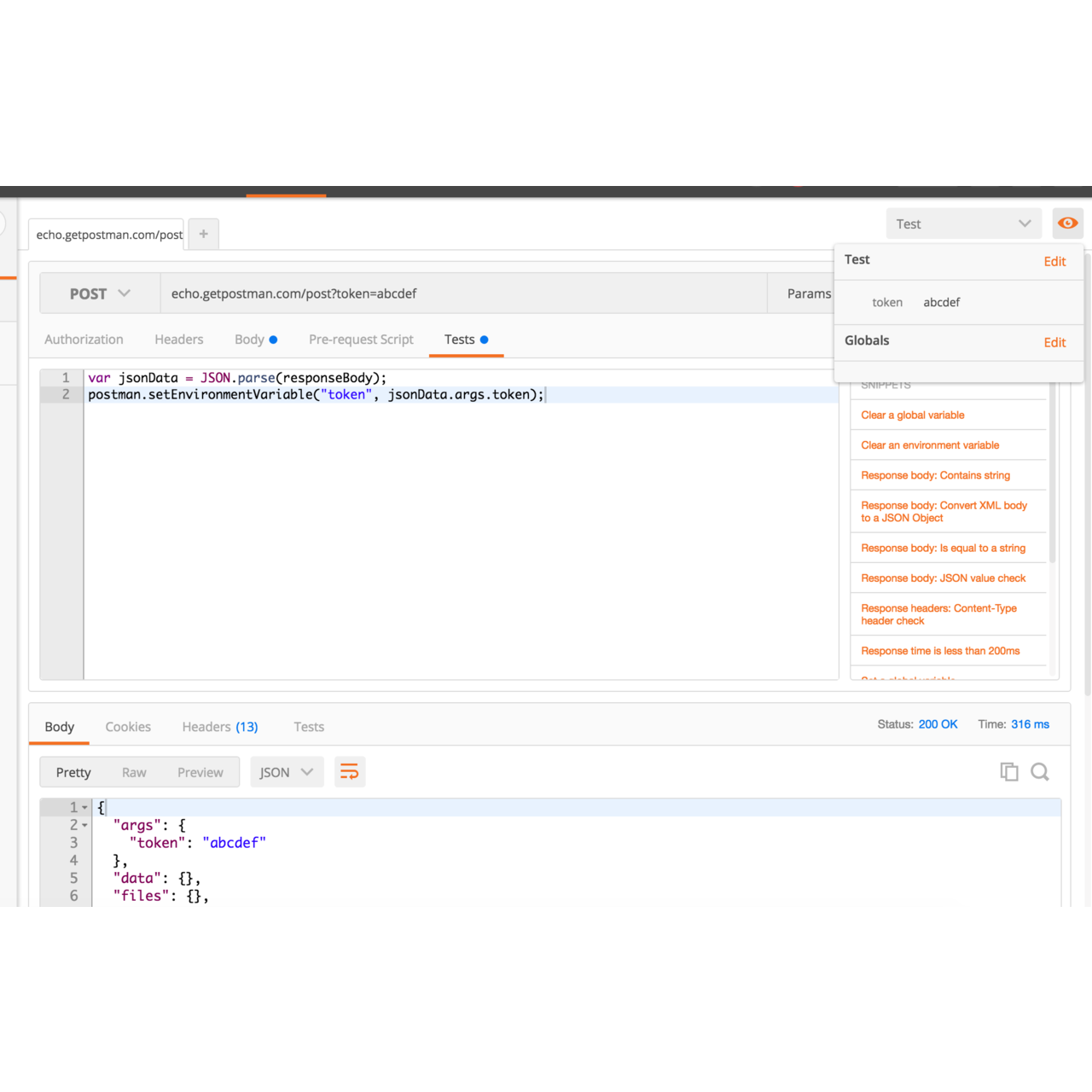Edit the Globals variables

tap(1054, 342)
